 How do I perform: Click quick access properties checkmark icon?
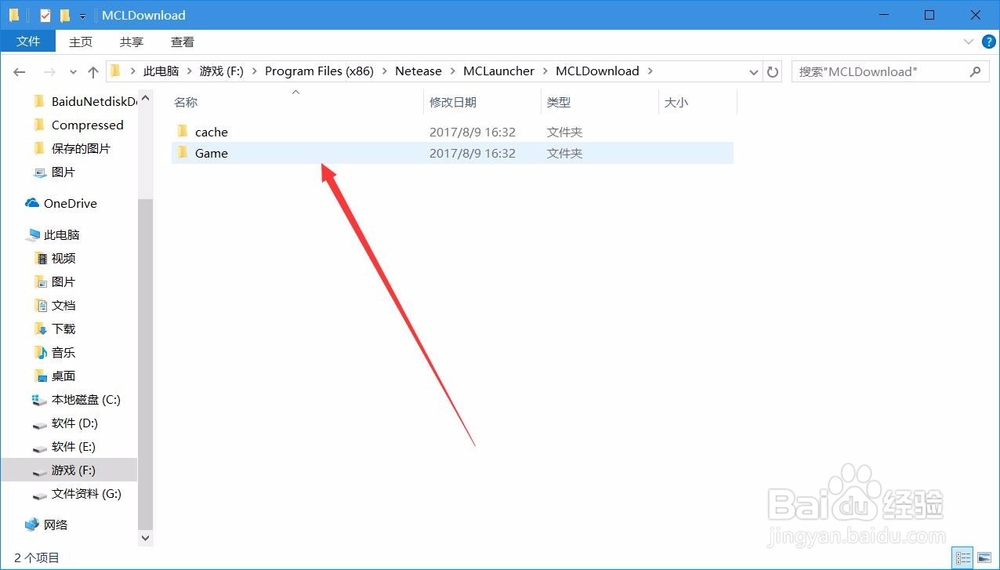pyautogui.click(x=45, y=15)
